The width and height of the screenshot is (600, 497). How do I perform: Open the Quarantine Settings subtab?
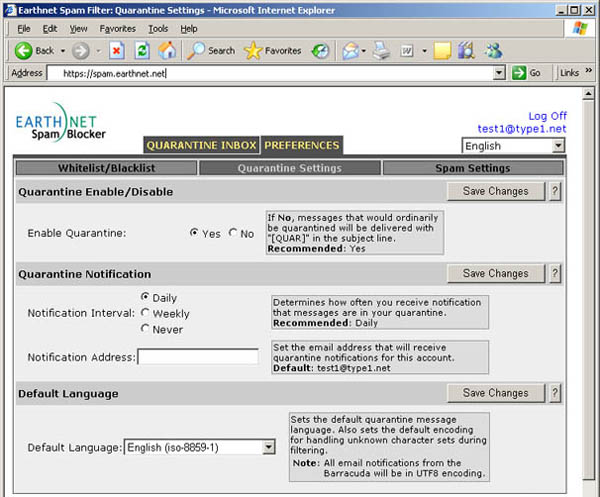pyautogui.click(x=290, y=168)
